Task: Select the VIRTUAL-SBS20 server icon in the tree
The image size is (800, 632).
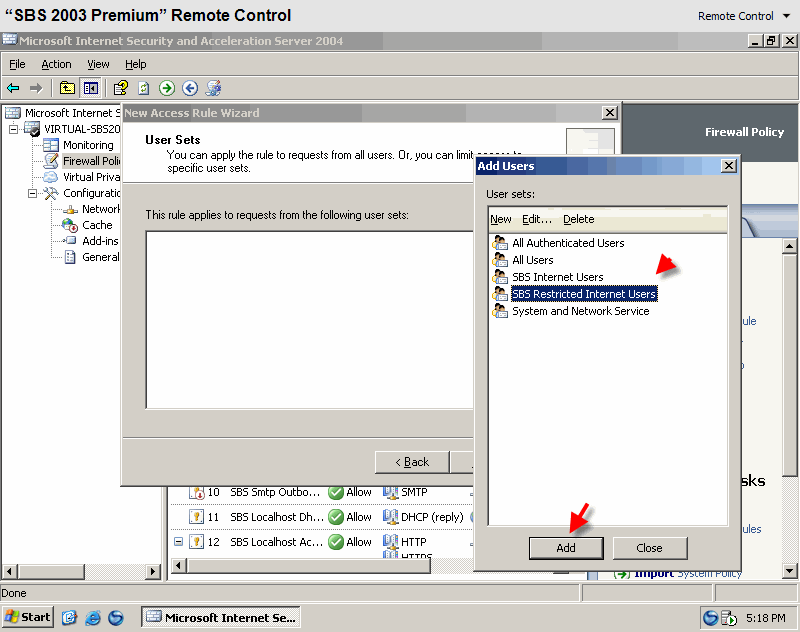Action: pyautogui.click(x=32, y=129)
